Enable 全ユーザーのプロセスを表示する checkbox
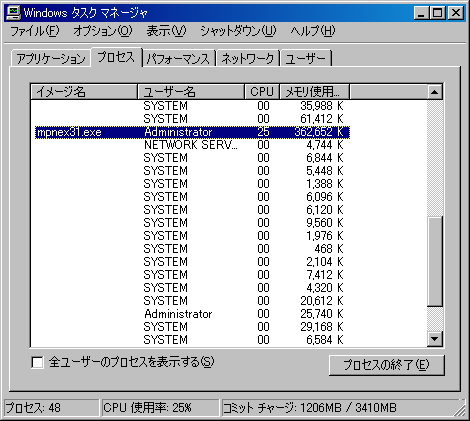 coord(37,362)
